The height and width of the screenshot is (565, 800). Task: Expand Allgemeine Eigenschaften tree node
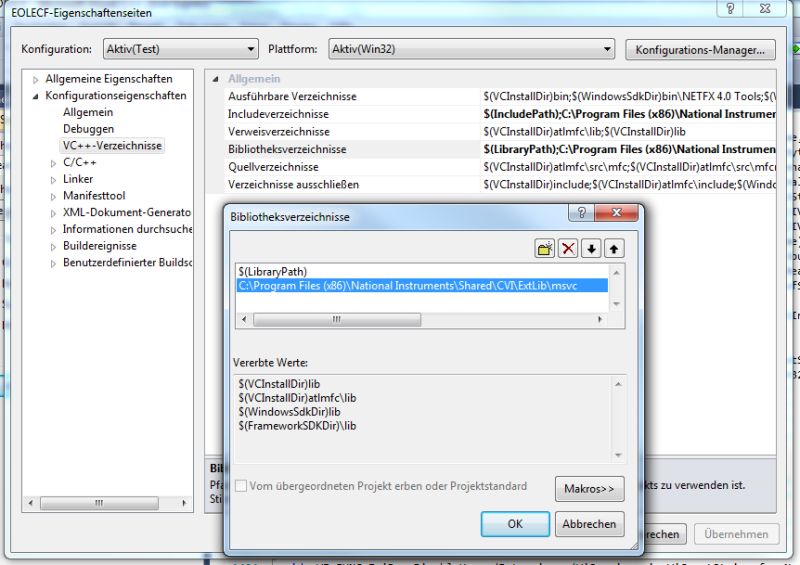click(35, 80)
